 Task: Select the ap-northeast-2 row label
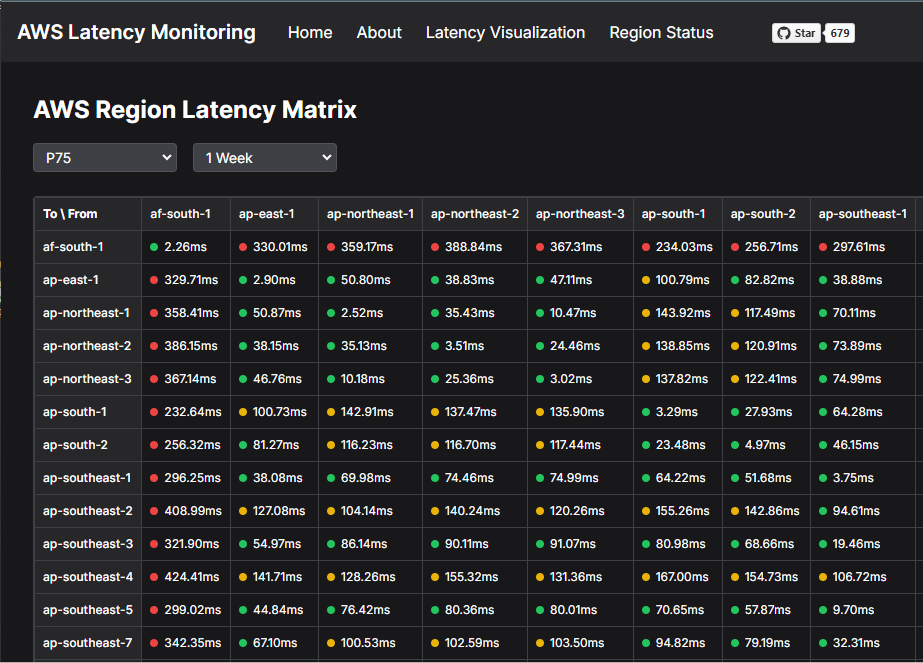tap(87, 346)
